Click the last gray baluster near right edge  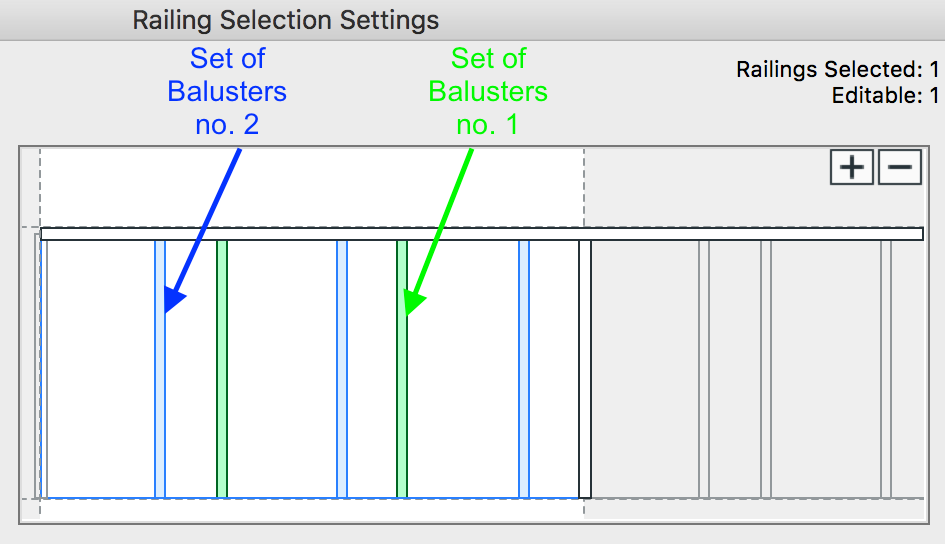(x=886, y=368)
